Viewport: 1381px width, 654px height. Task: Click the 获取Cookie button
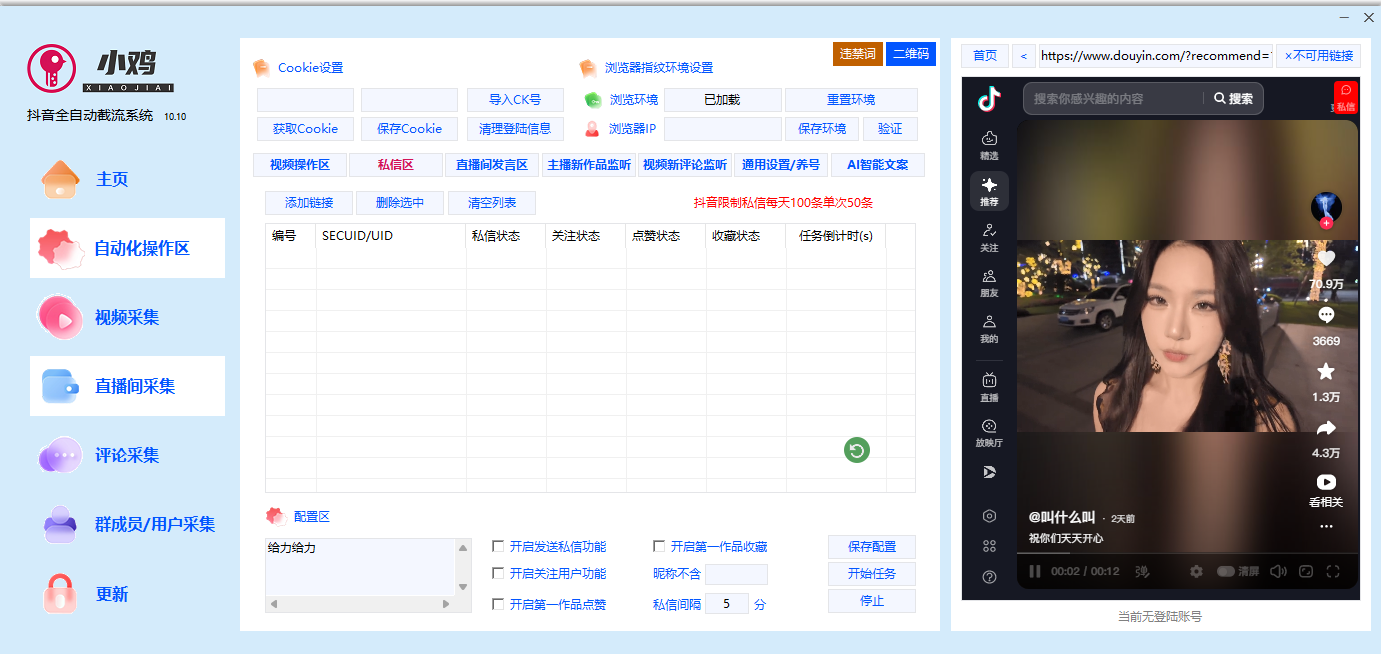(x=305, y=128)
